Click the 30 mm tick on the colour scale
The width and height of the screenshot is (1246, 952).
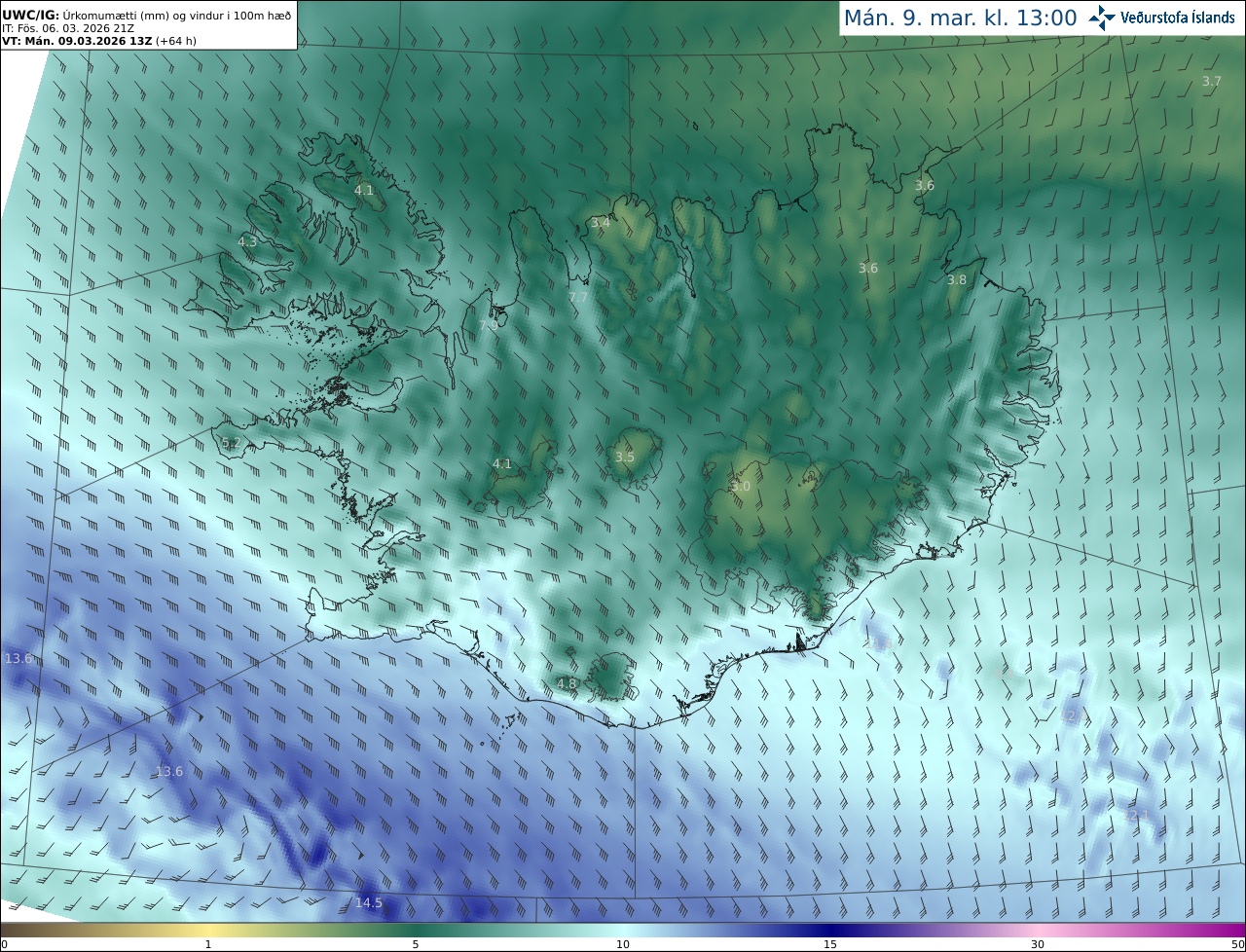click(x=1038, y=944)
